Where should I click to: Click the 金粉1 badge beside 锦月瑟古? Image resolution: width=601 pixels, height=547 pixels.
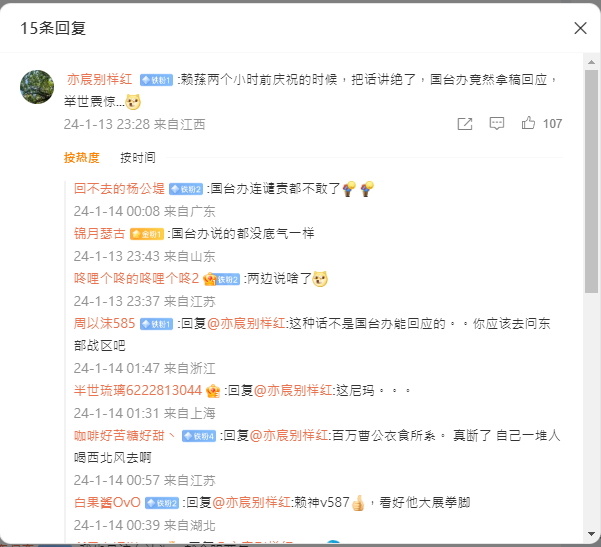pos(147,234)
